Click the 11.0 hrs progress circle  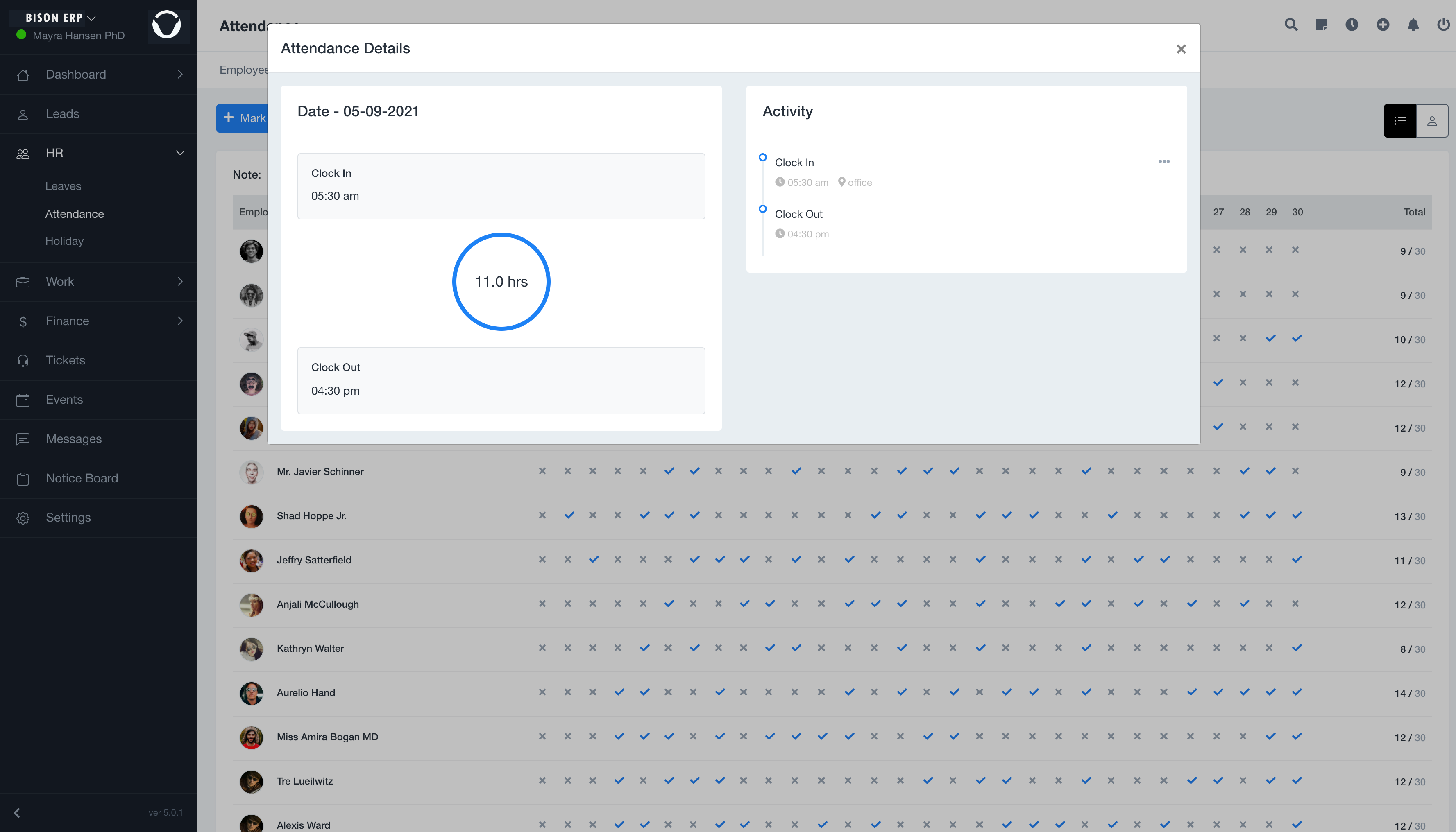tap(501, 281)
